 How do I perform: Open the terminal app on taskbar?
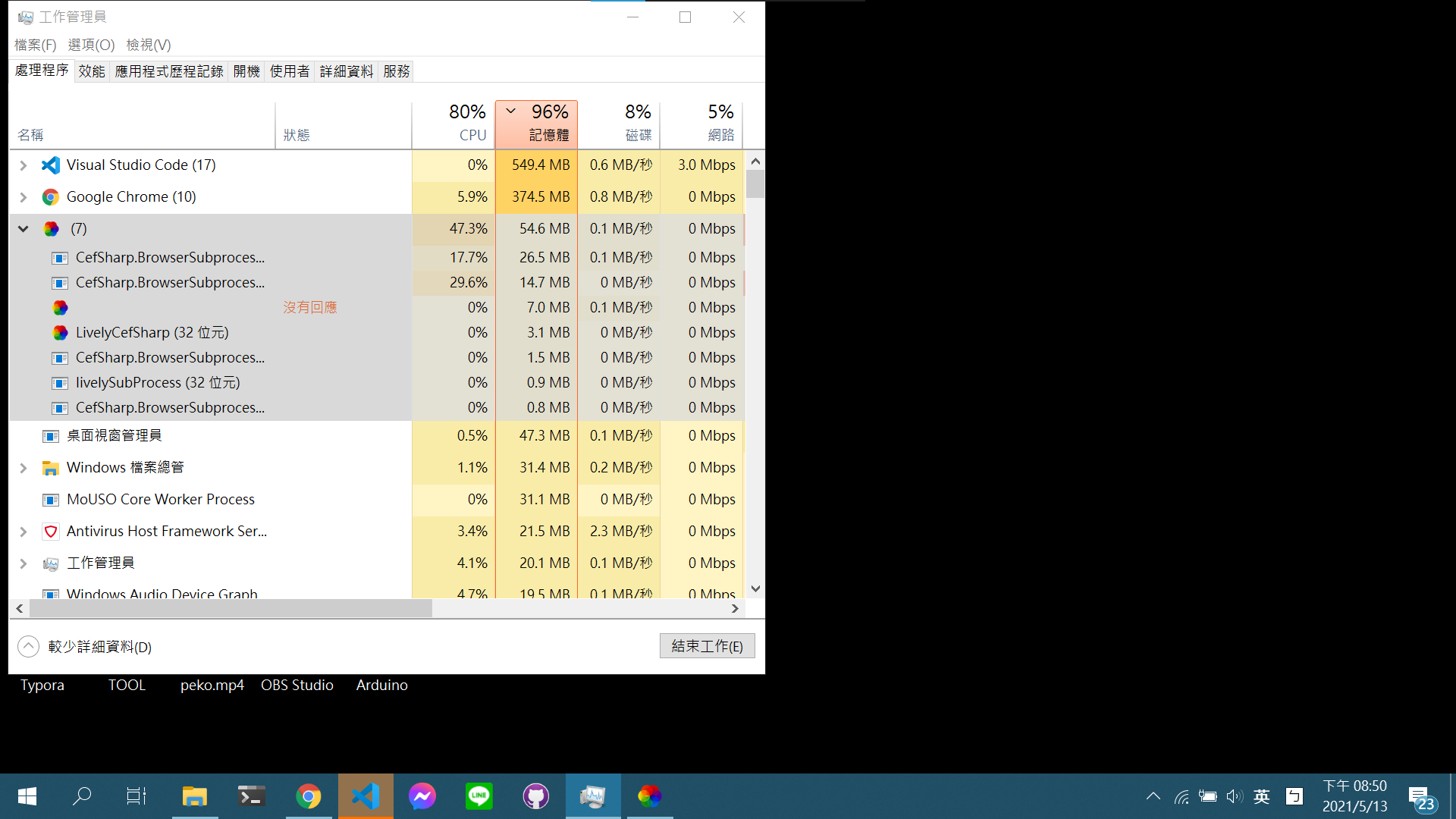251,796
